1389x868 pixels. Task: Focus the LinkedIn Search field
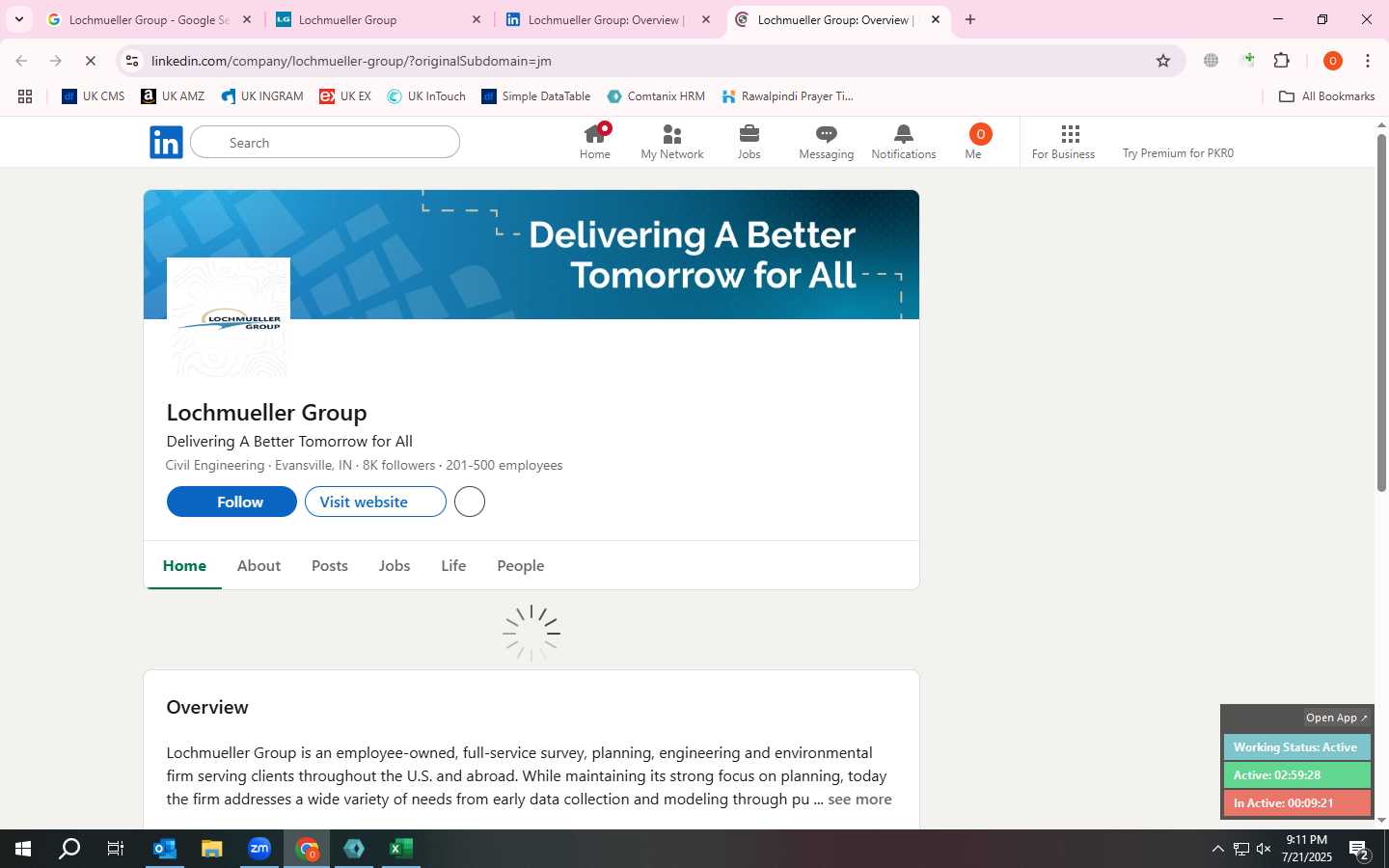[325, 143]
